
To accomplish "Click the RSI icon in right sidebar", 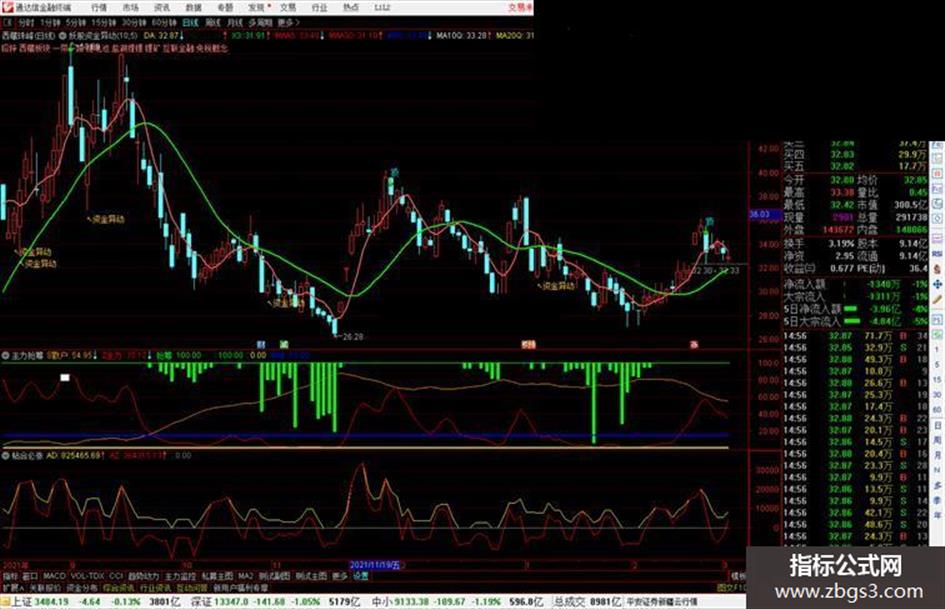I will click(937, 253).
